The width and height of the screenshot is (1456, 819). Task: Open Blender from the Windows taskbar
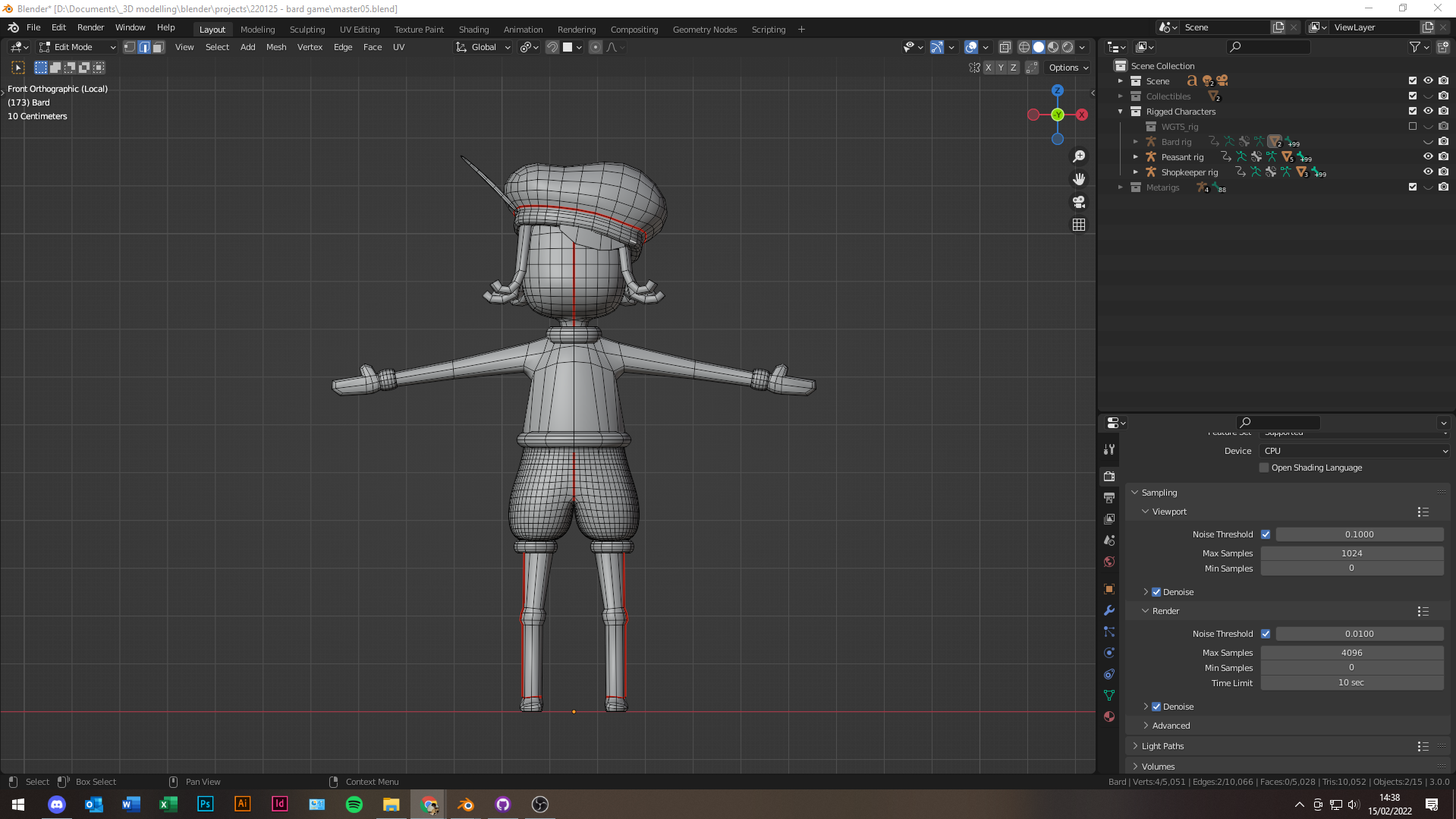coord(466,805)
